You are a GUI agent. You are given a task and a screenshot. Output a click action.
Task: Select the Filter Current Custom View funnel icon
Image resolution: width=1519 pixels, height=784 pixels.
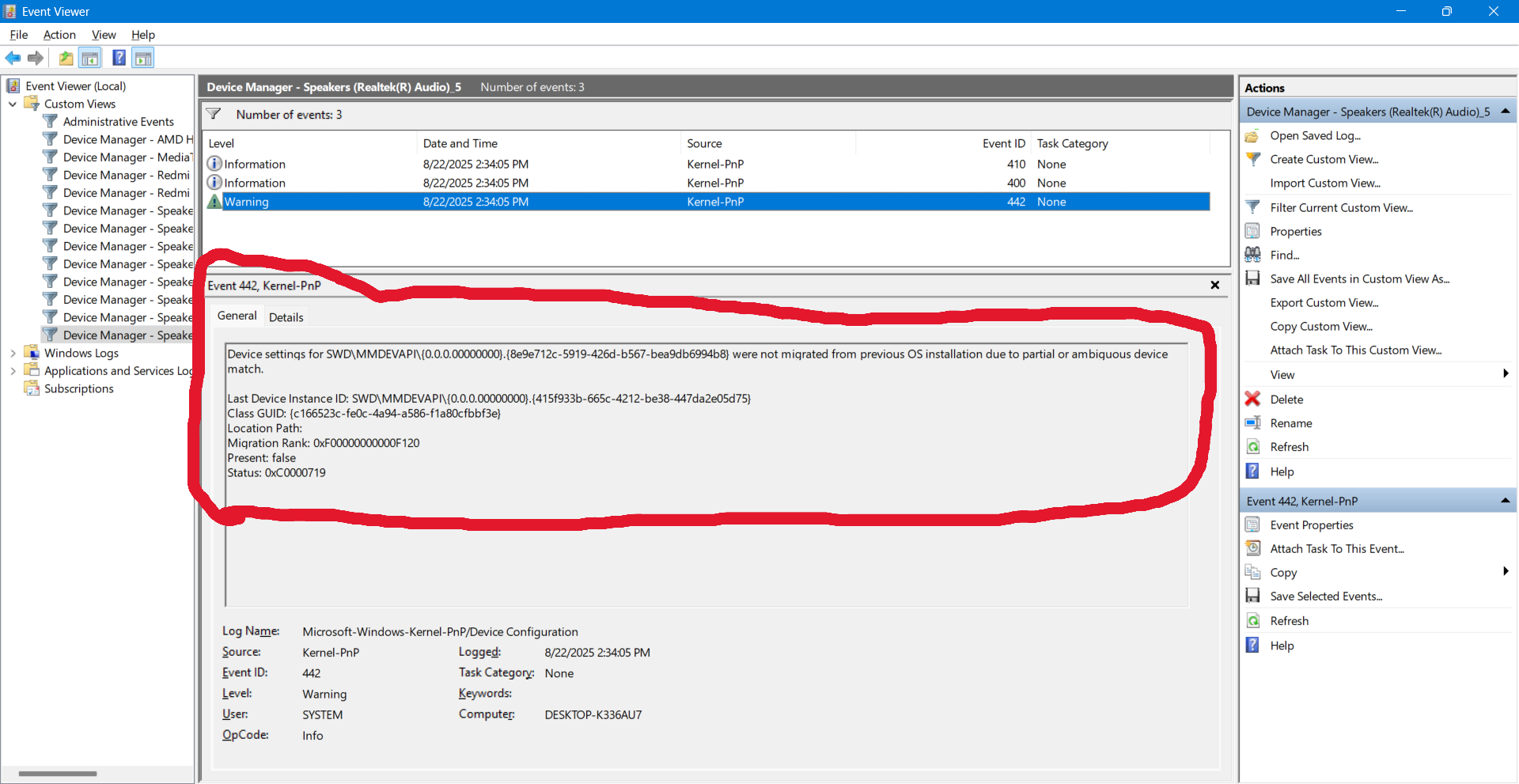point(1253,207)
